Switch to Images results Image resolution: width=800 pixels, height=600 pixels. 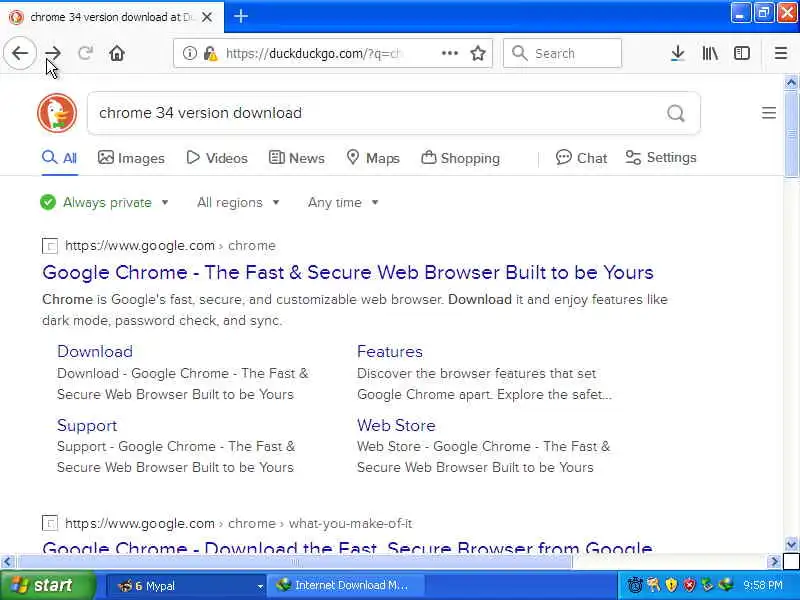click(131, 158)
